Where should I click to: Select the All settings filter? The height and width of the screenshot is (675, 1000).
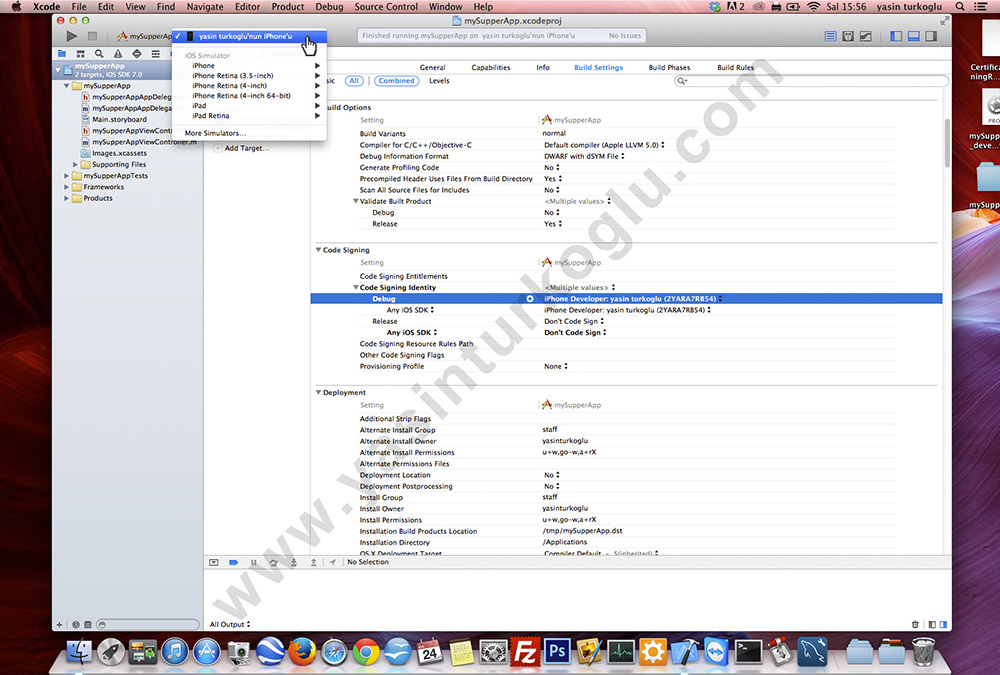pyautogui.click(x=354, y=81)
